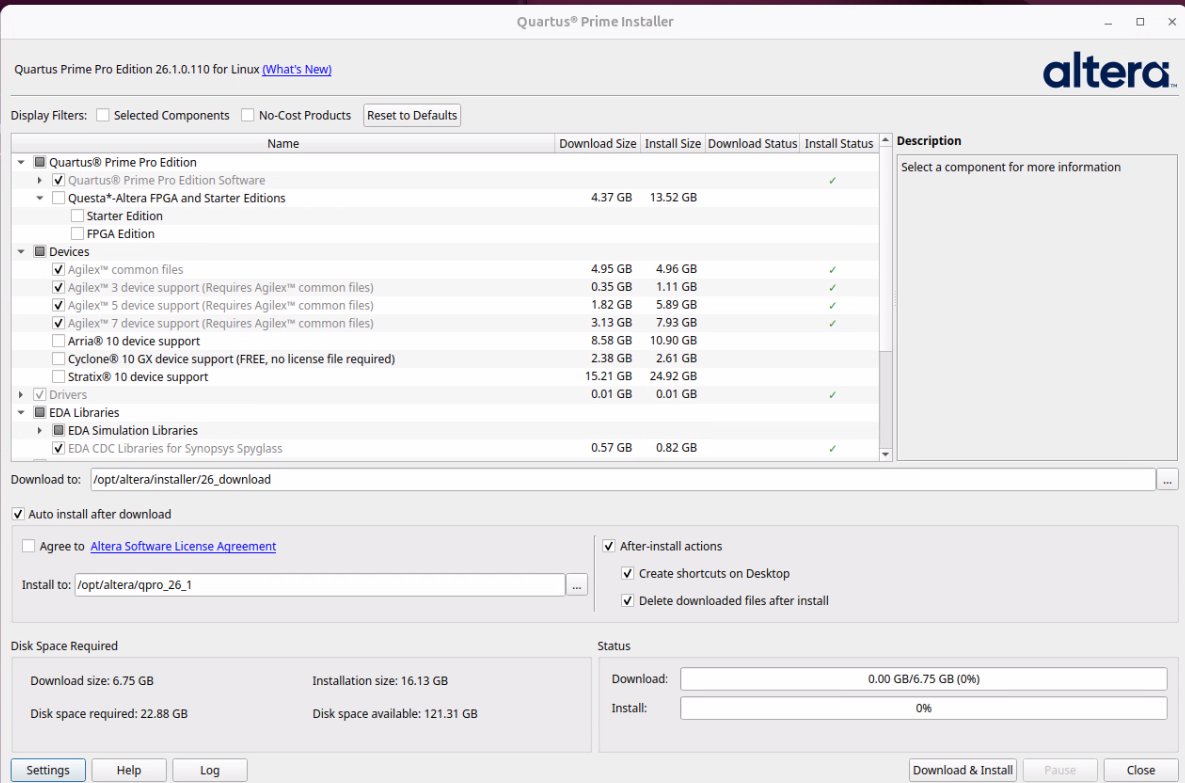
Task: Click Reset to Defaults button
Action: coord(412,116)
